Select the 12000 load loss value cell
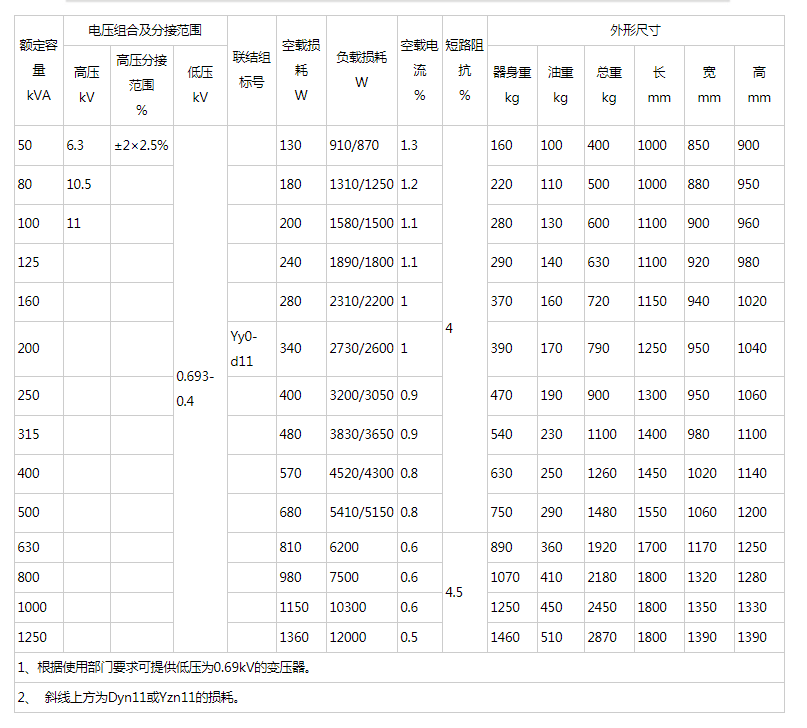This screenshot has height=728, width=807. 347,637
